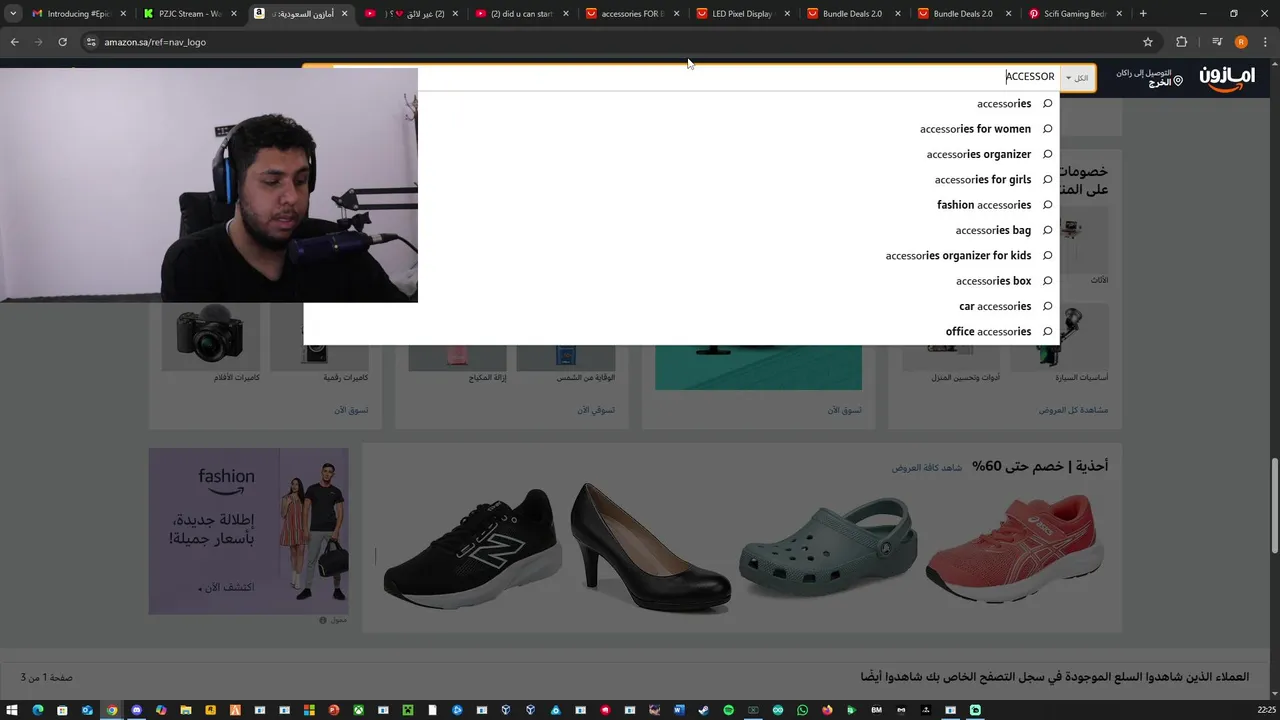Open Chrome from the taskbar
This screenshot has width=1280, height=720.
(x=112, y=710)
